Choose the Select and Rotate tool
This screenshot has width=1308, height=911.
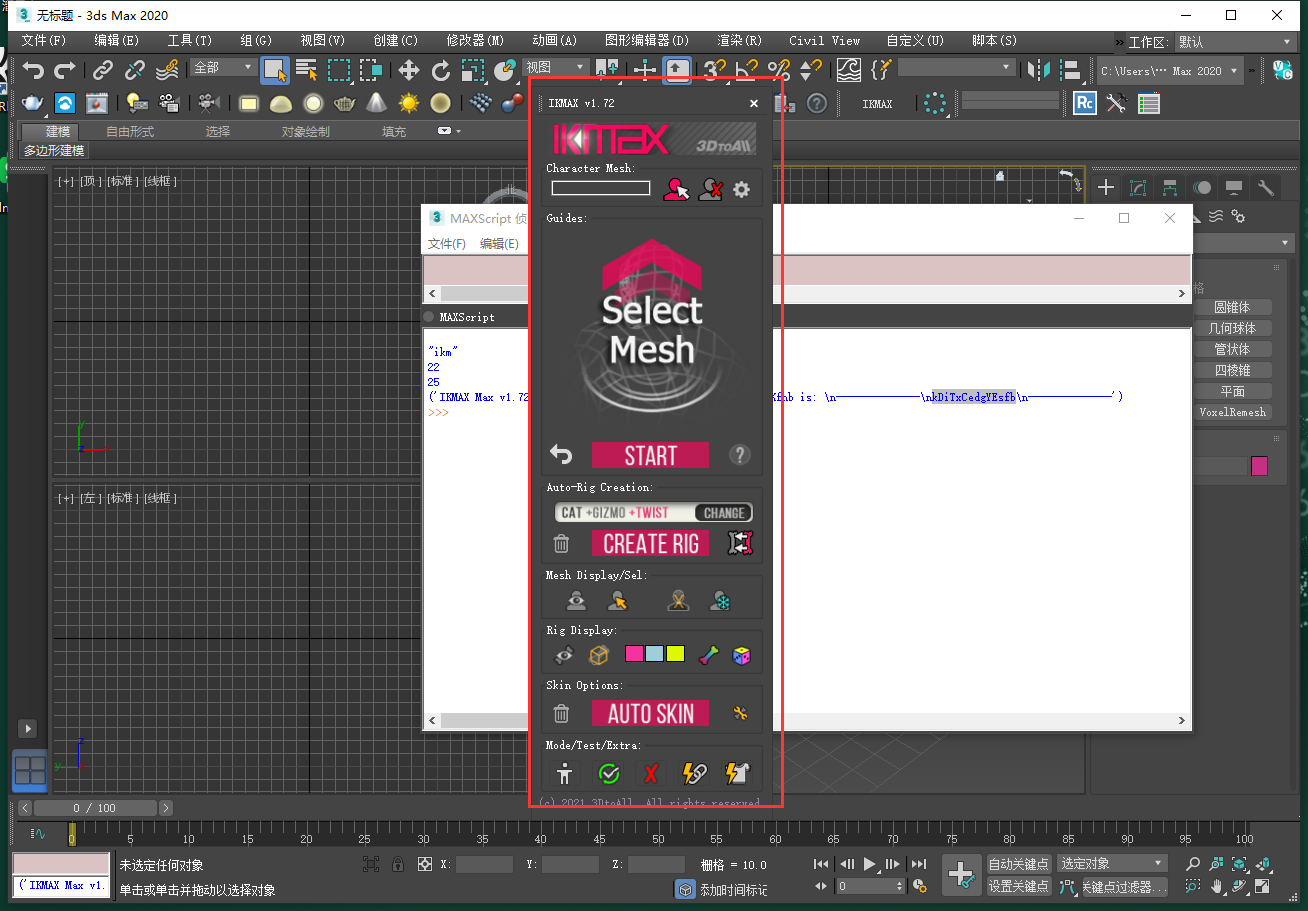tap(440, 70)
